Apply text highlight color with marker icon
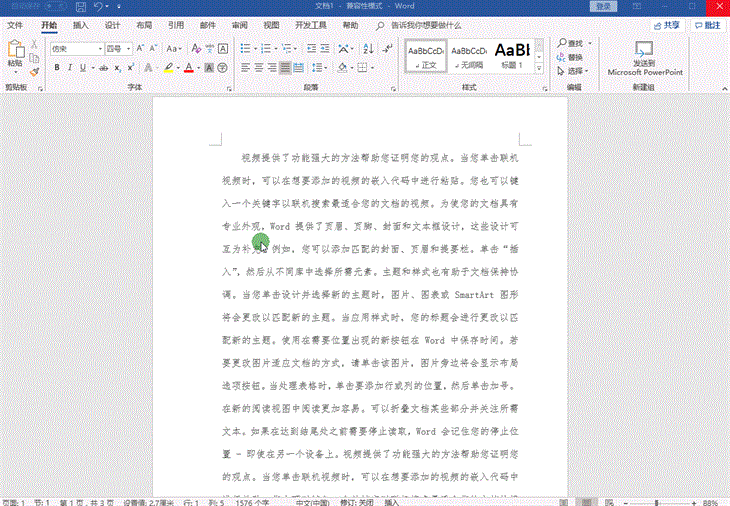730x506 pixels. point(168,68)
